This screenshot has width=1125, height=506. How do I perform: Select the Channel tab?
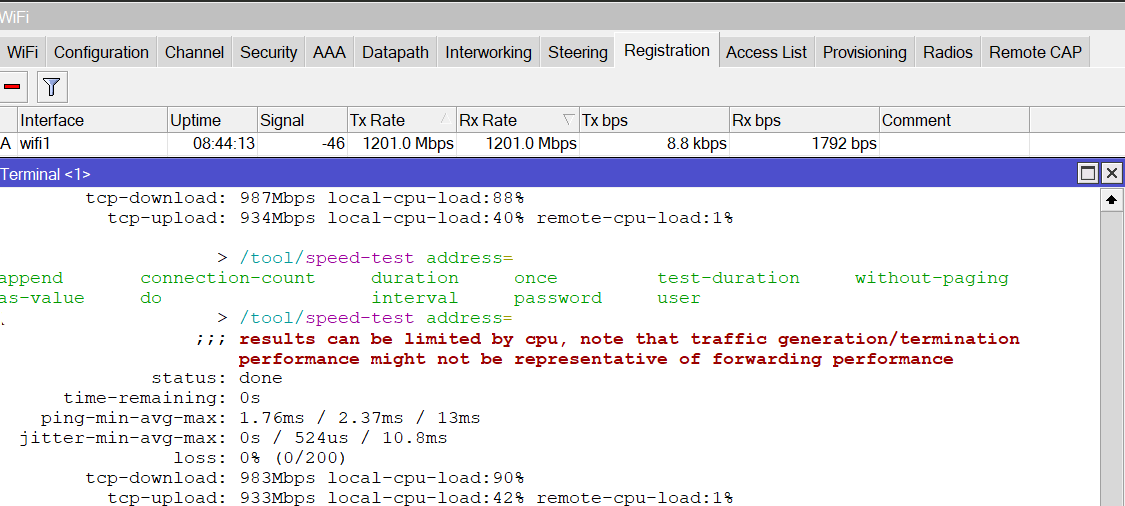[194, 52]
